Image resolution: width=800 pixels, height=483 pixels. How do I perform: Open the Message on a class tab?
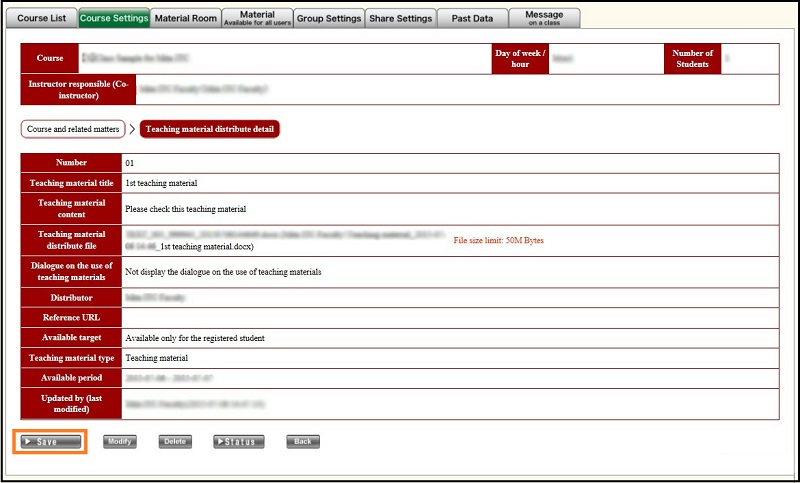(544, 18)
